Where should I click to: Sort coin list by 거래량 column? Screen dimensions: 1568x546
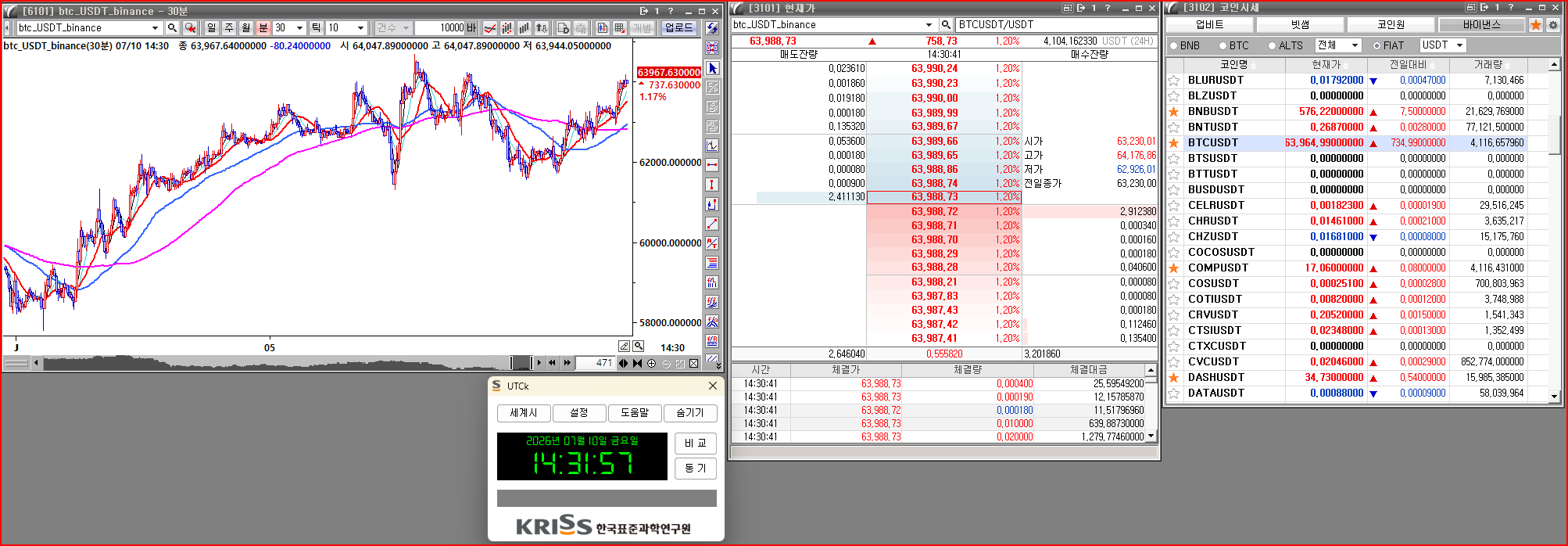1488,64
